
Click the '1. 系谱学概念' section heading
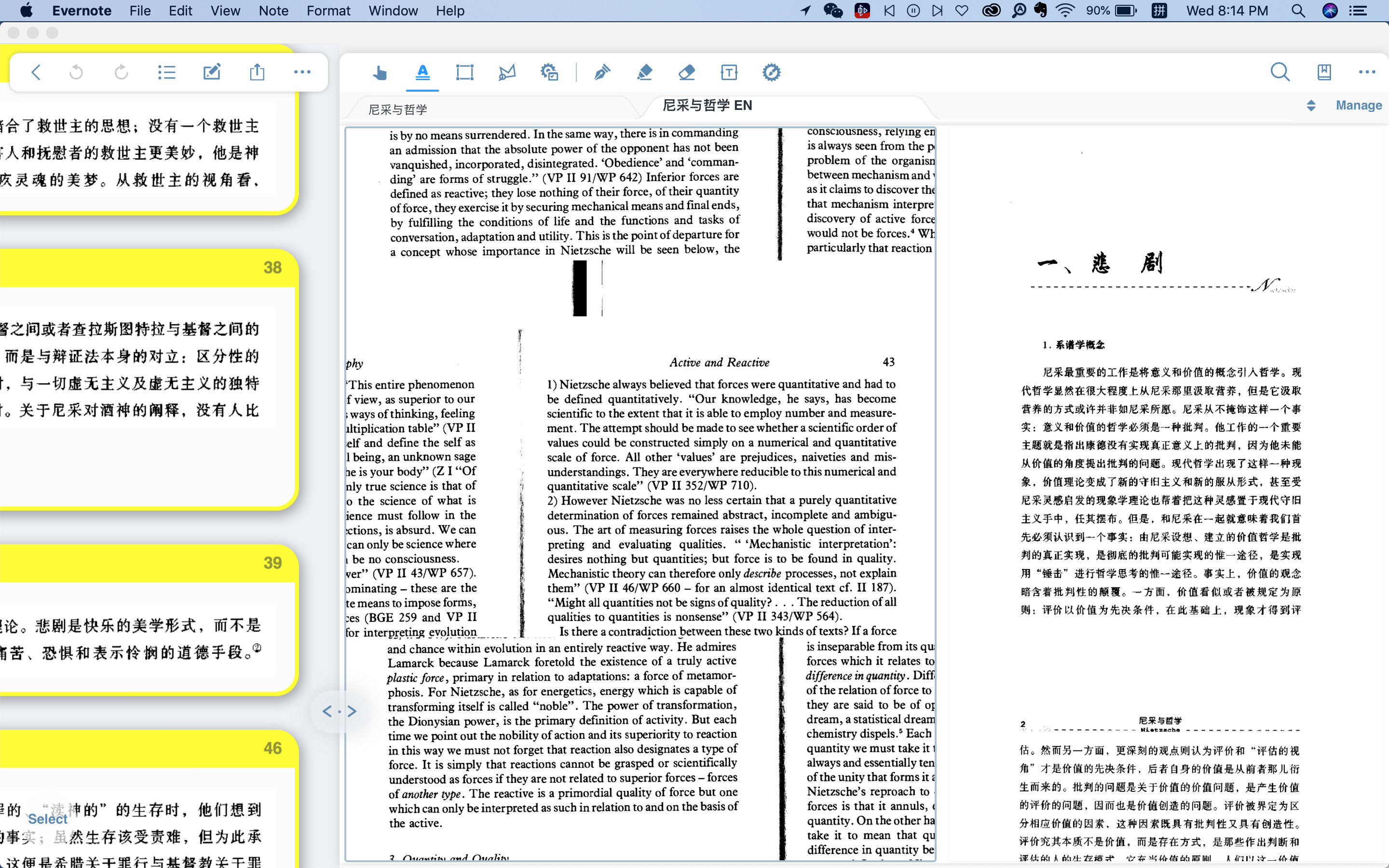(1073, 344)
